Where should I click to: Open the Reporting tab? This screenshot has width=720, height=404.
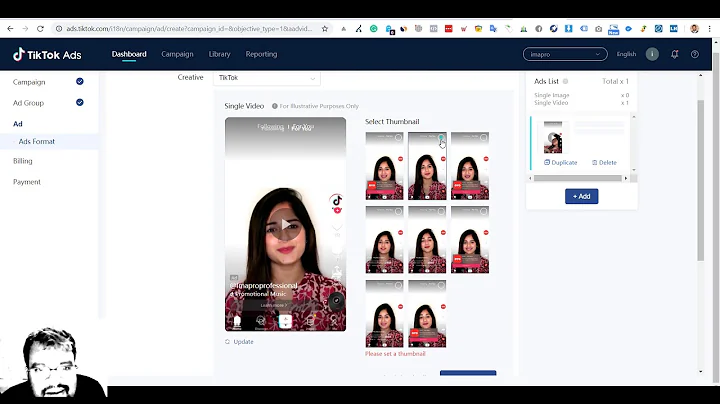[261, 54]
